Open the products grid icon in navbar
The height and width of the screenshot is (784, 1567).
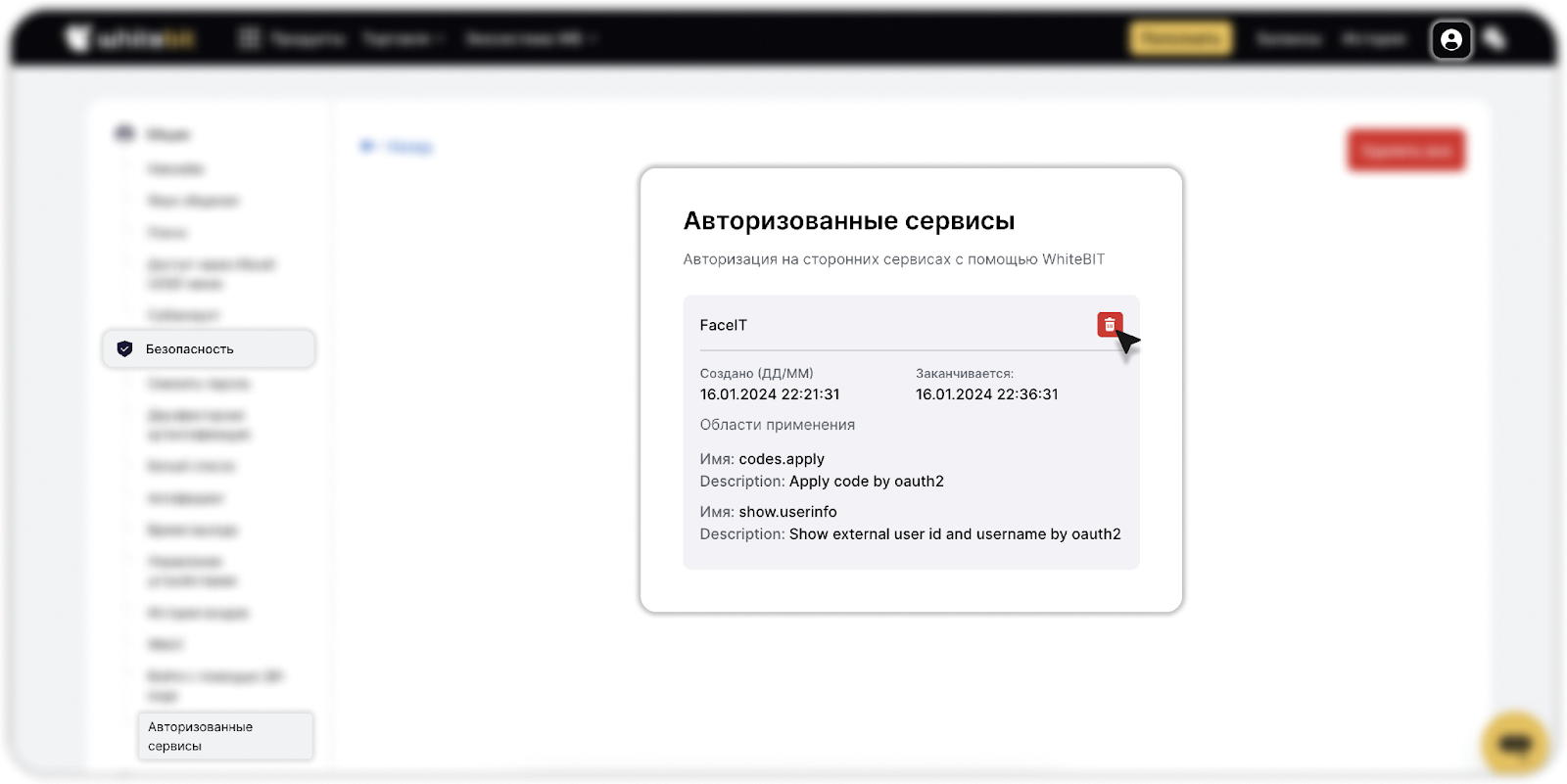point(250,39)
